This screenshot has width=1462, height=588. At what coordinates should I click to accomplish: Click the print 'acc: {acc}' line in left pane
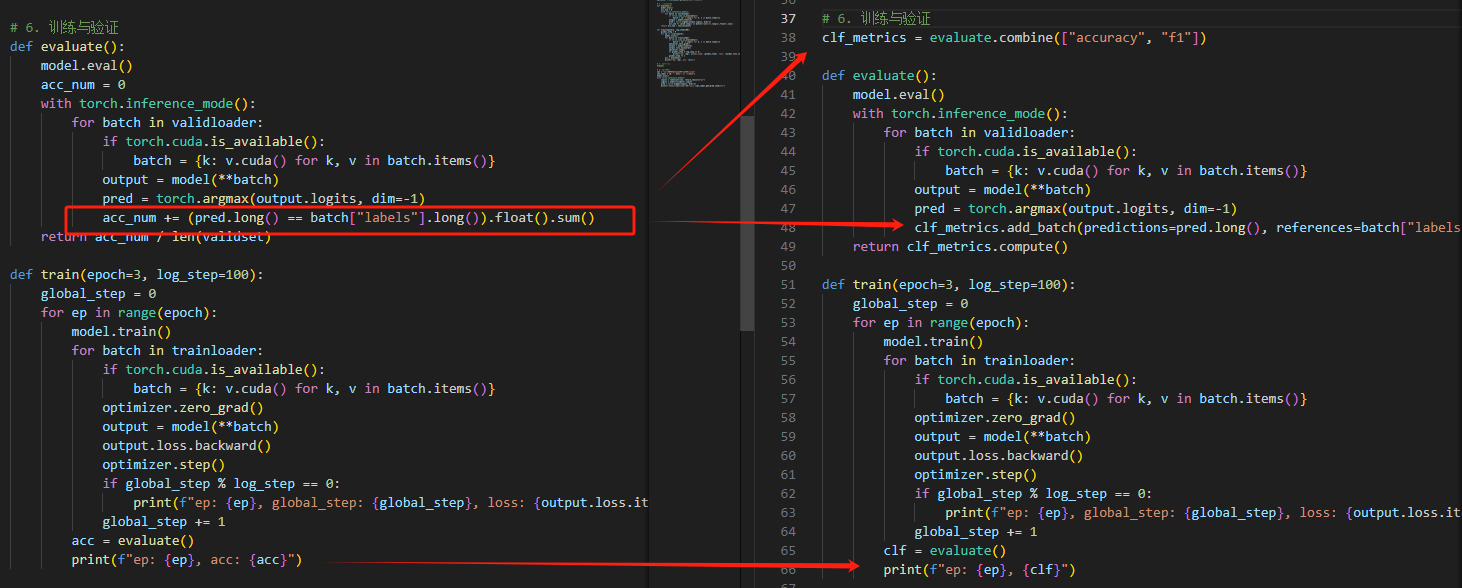point(186,560)
